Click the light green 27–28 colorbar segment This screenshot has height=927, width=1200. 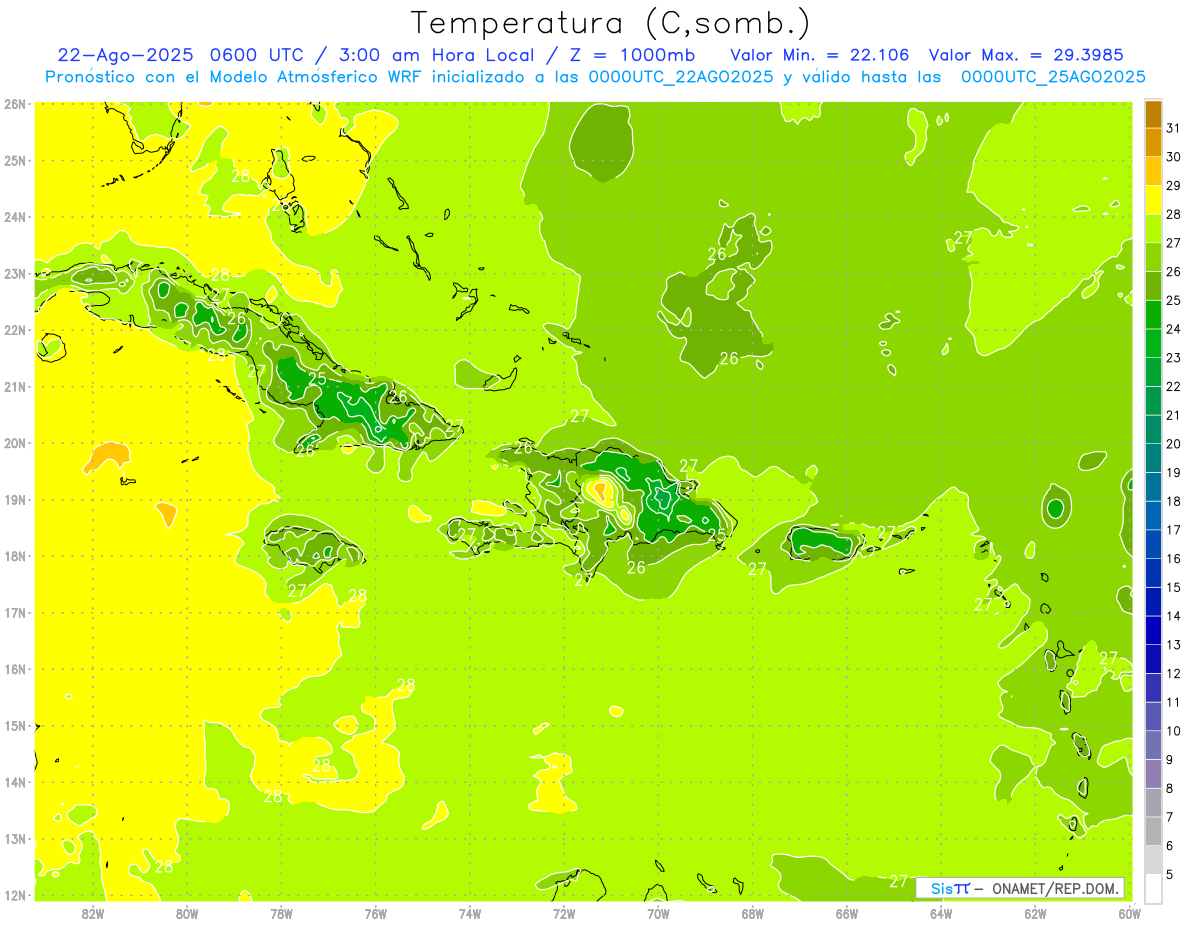pyautogui.click(x=1153, y=229)
